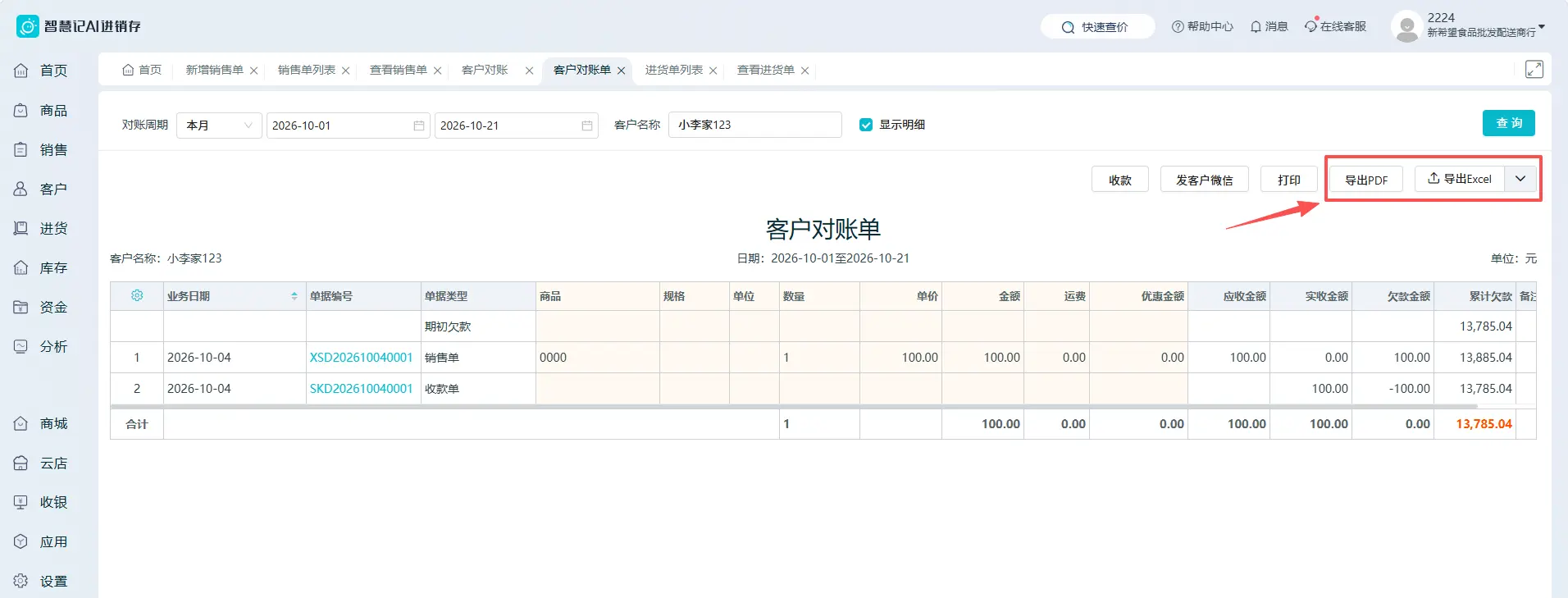Open the 云店 sidebar section

[x=41, y=463]
